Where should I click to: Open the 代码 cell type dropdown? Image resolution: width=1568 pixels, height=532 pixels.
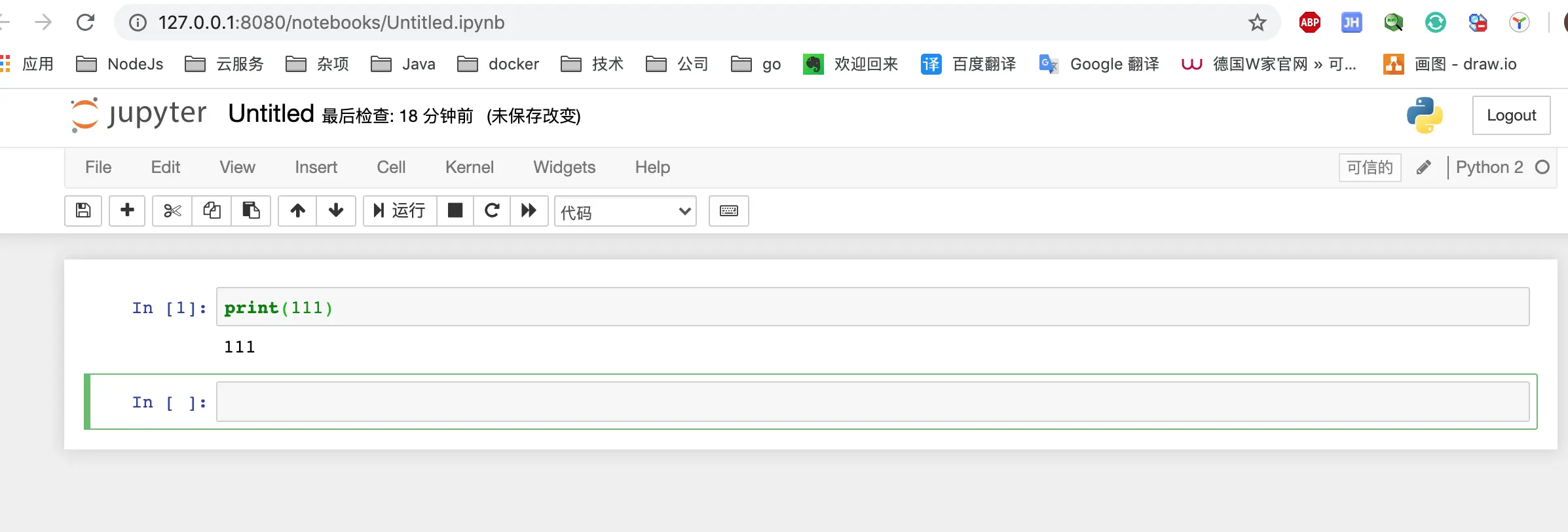(x=625, y=211)
